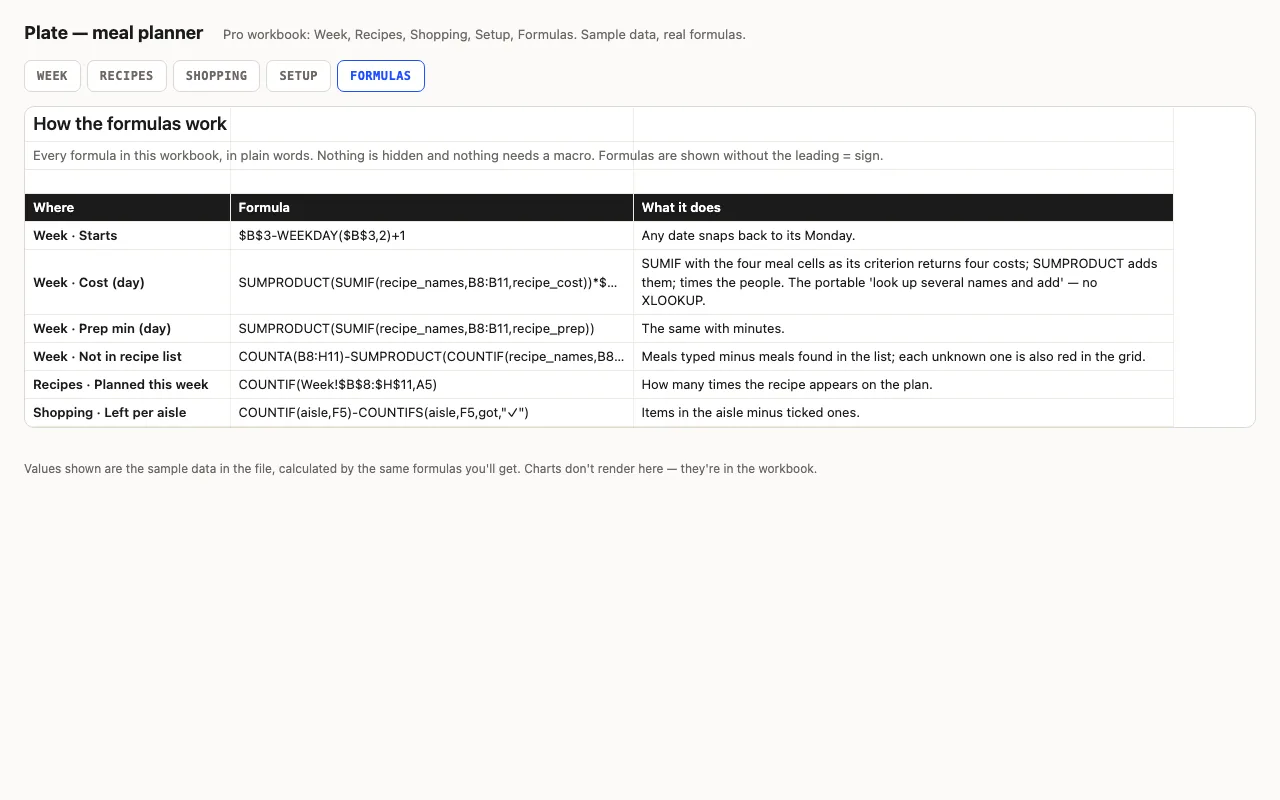Select the 'Where' column header
This screenshot has height=800, width=1280.
(x=128, y=207)
